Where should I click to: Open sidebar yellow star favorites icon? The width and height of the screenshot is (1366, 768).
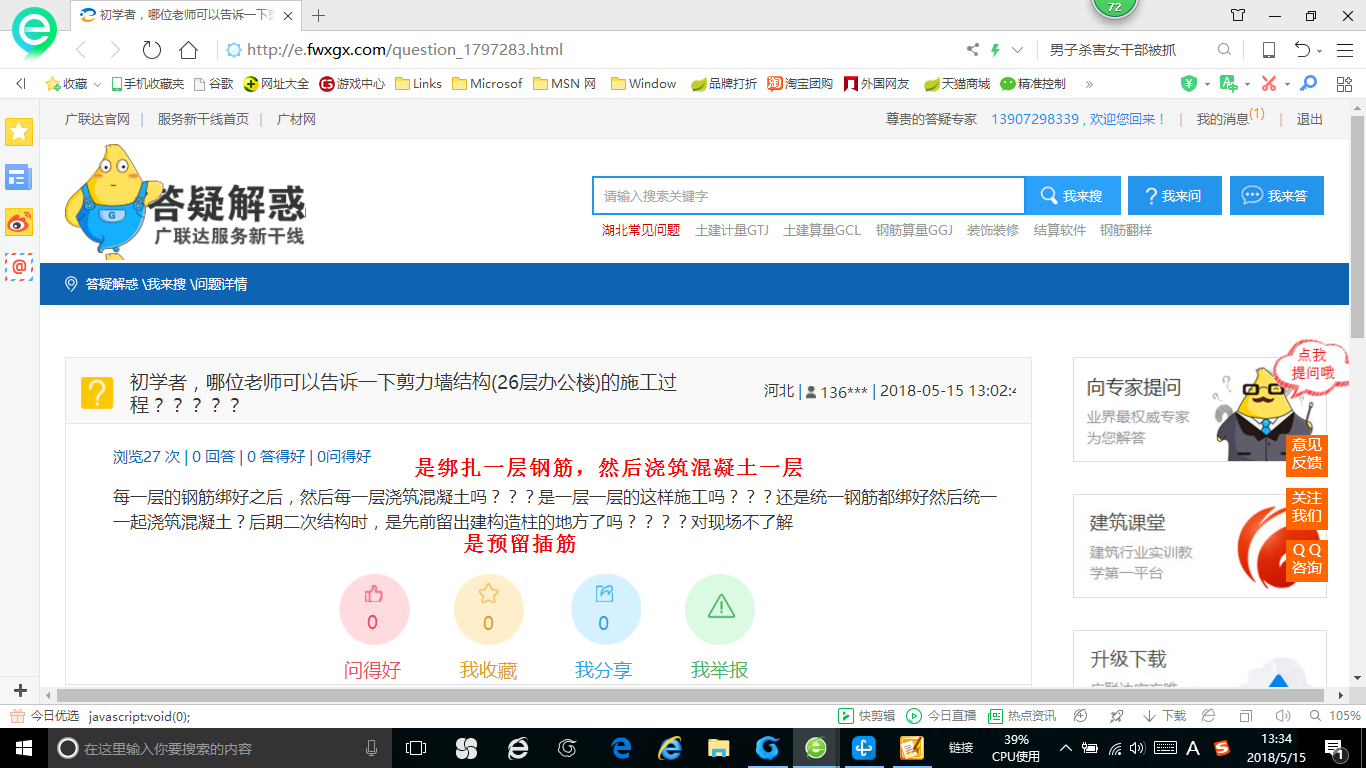point(19,131)
